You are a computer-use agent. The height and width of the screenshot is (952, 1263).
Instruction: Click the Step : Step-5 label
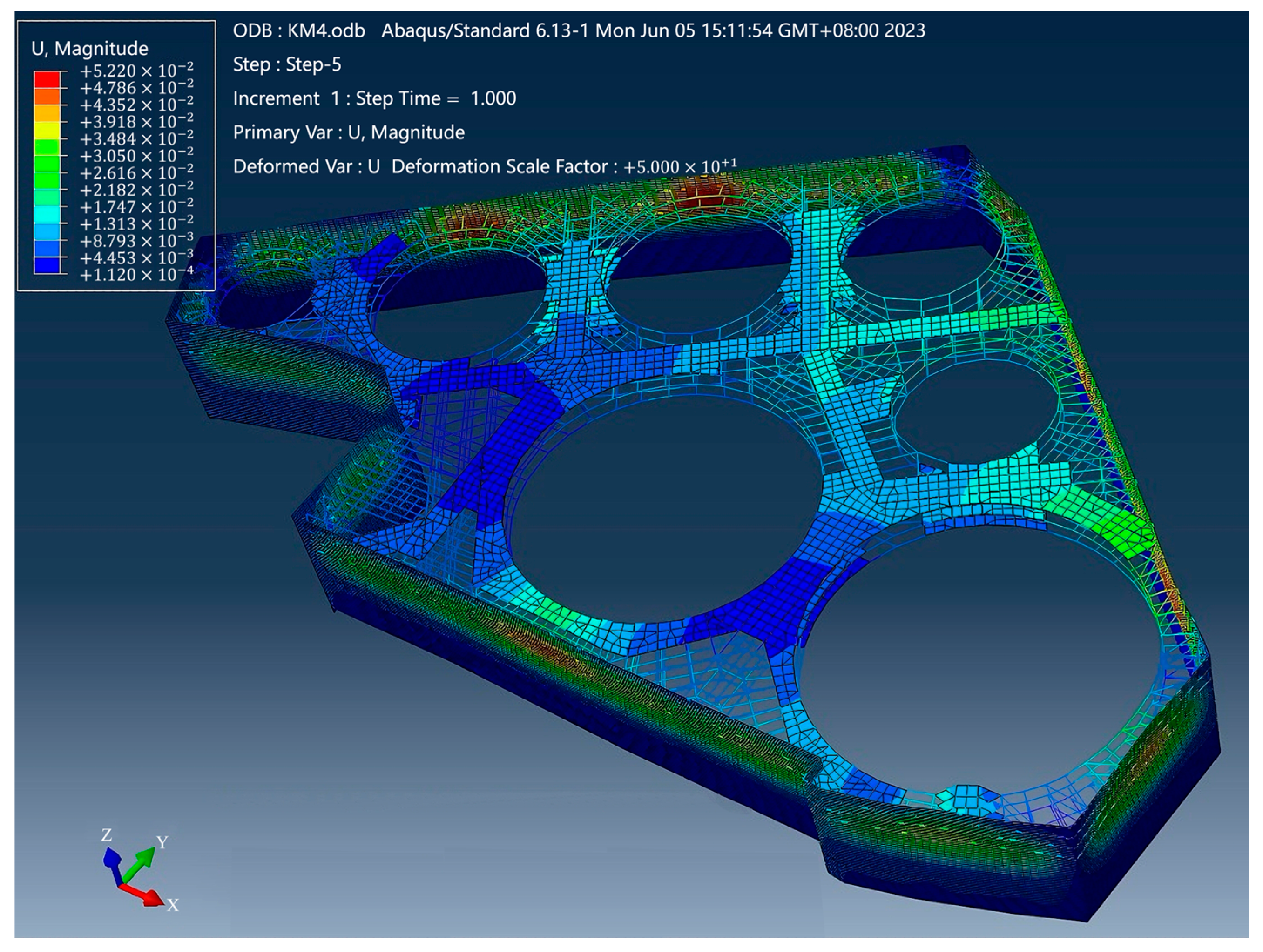click(287, 64)
